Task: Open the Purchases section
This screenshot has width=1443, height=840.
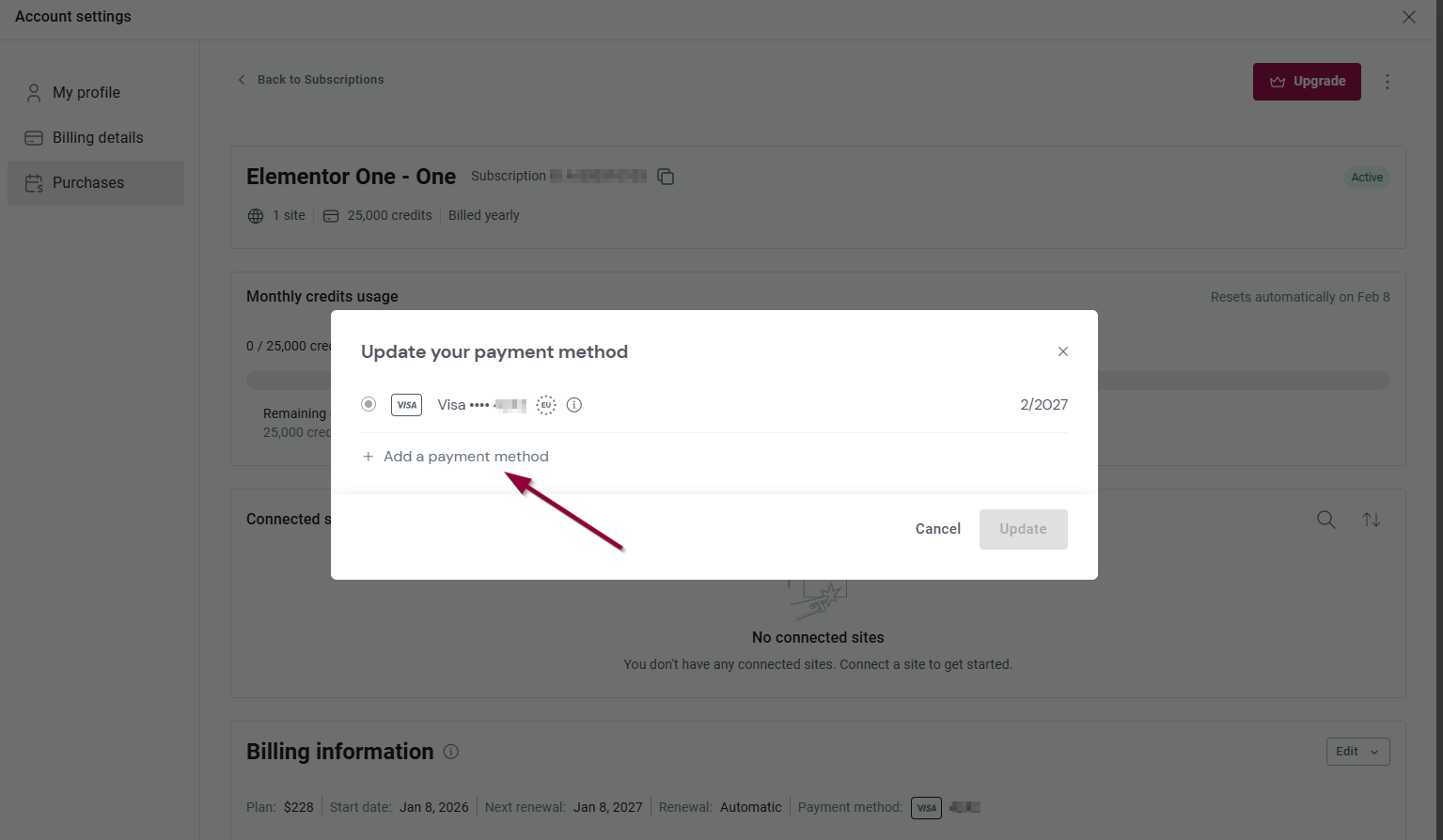Action: [x=88, y=182]
